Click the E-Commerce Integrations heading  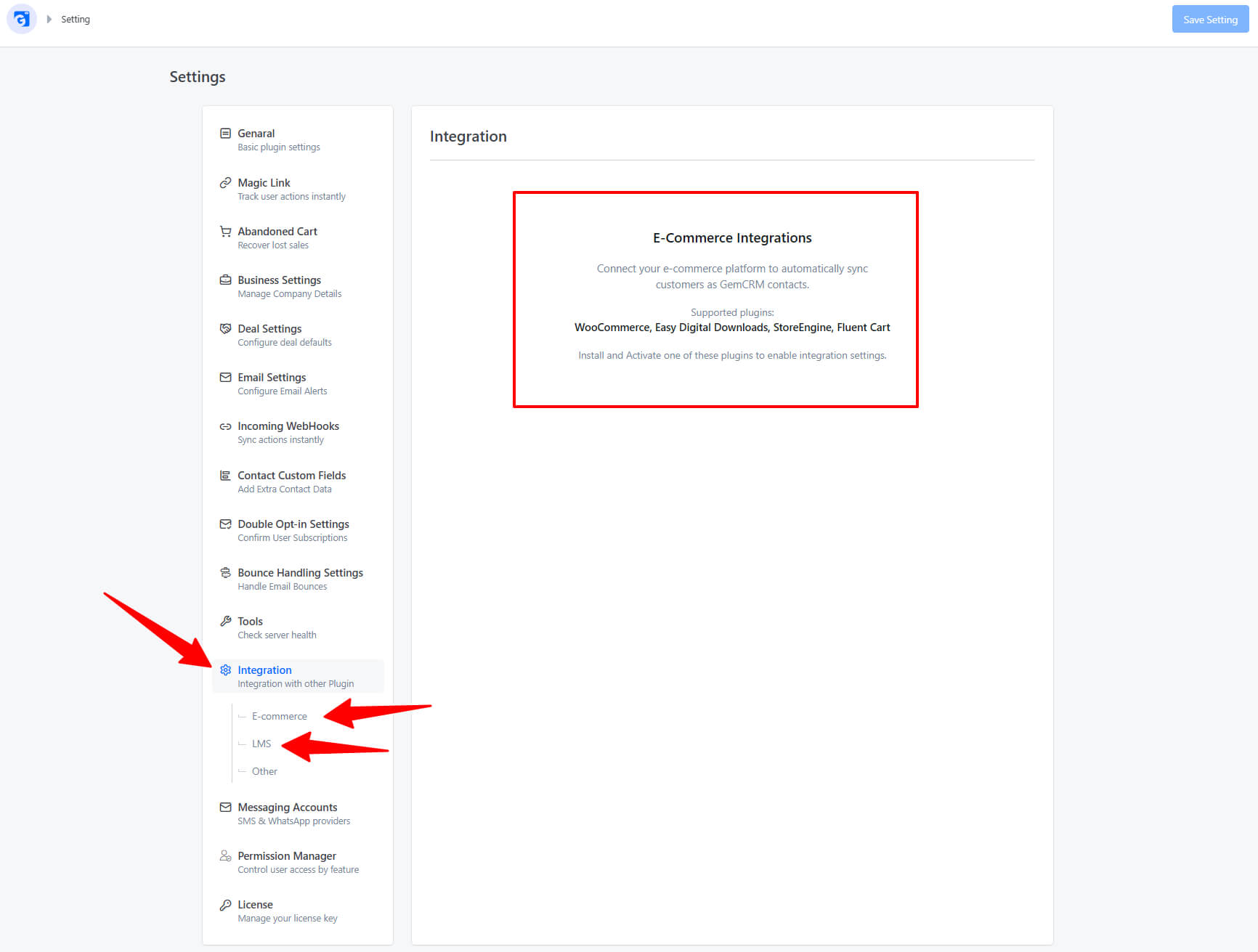pos(732,238)
